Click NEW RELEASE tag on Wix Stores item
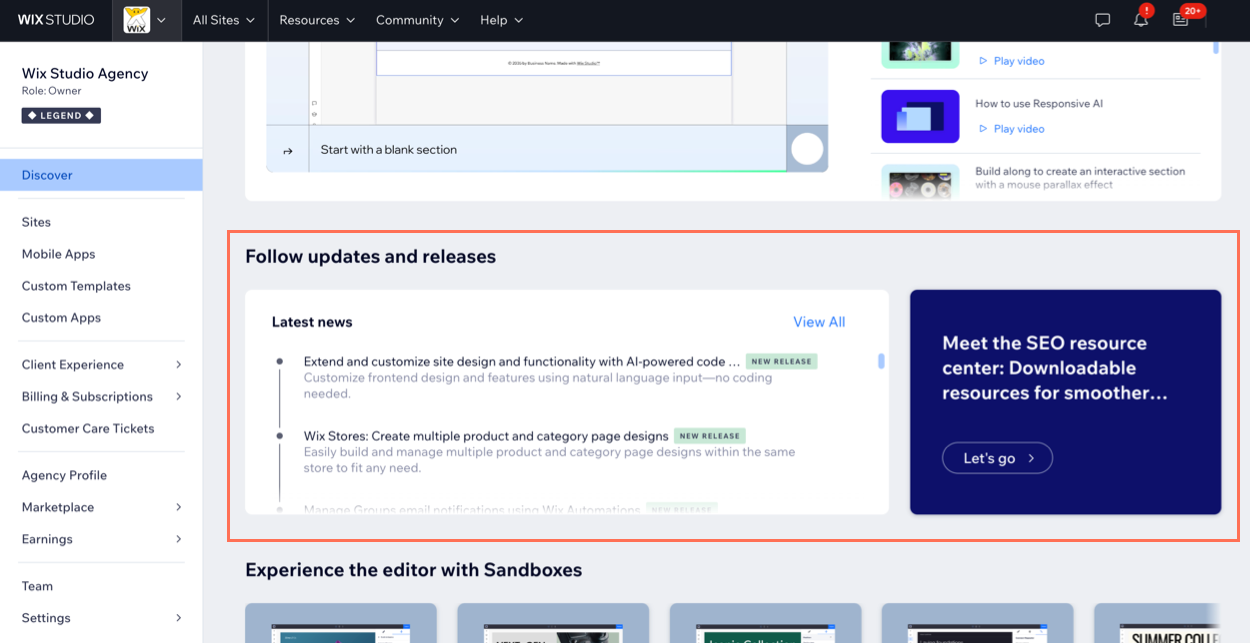Viewport: 1250px width, 643px height. [x=710, y=436]
